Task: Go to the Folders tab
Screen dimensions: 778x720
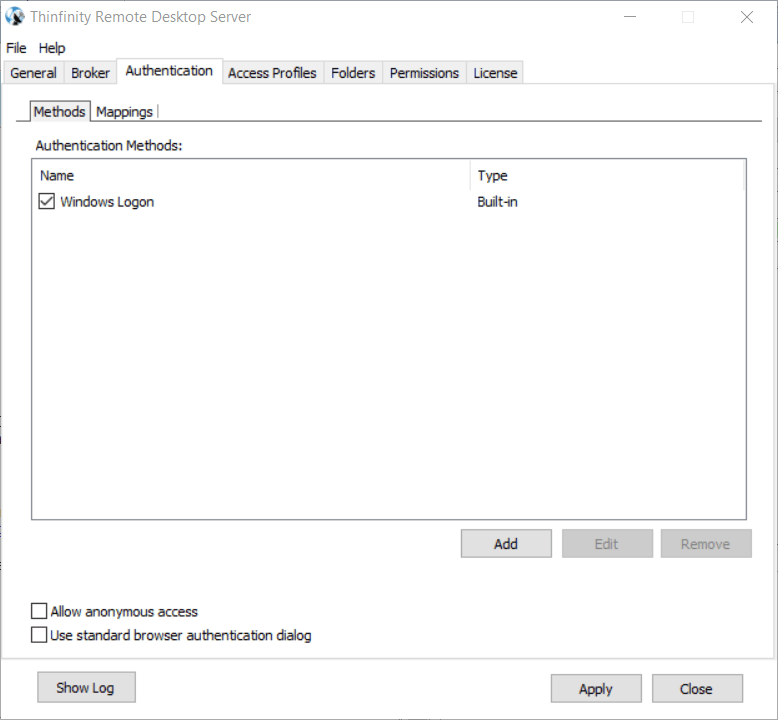Action: pos(353,73)
